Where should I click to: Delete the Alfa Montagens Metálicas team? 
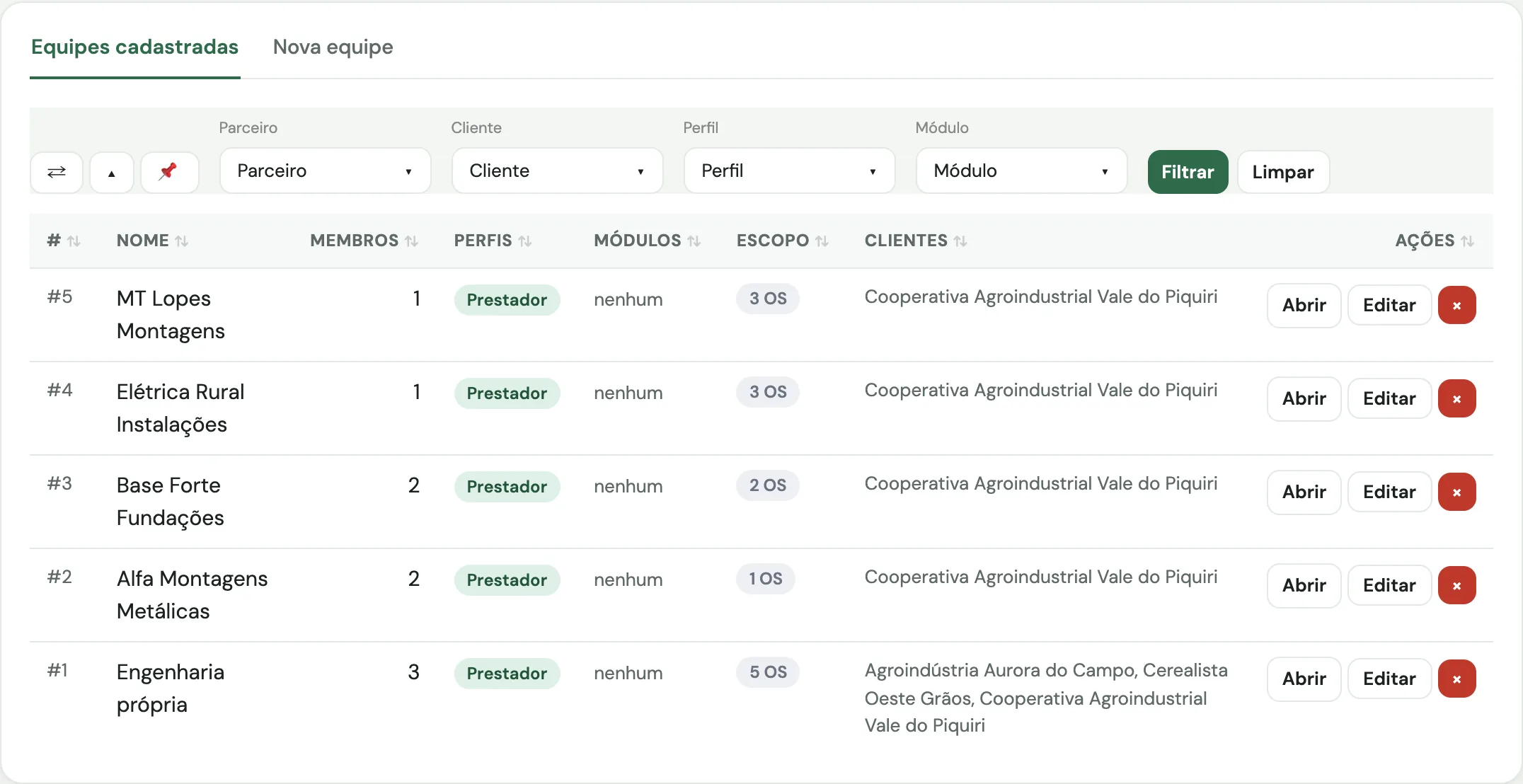1456,585
